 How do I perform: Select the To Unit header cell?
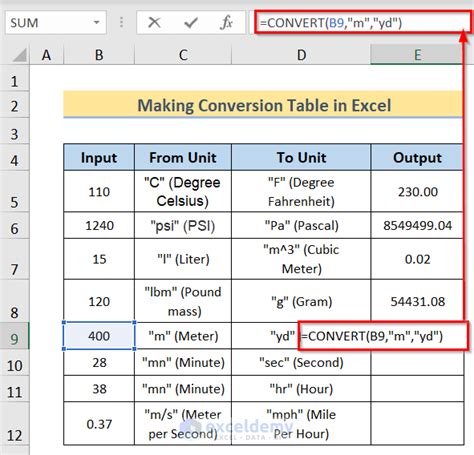(301, 157)
